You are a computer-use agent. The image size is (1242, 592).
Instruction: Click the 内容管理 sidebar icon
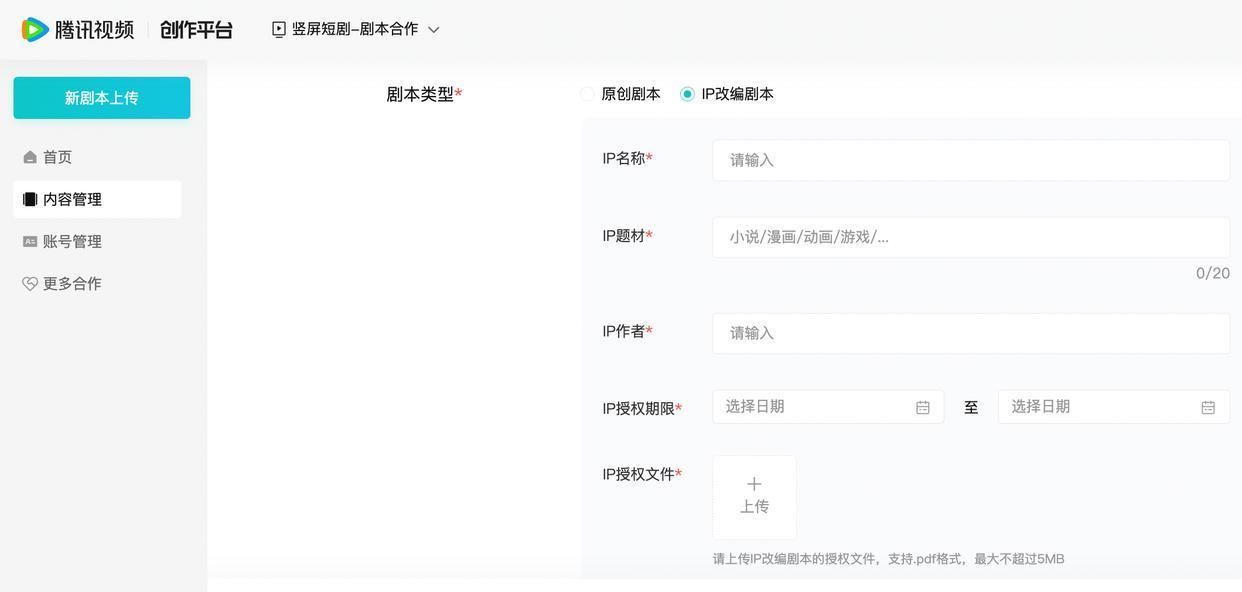tap(30, 200)
